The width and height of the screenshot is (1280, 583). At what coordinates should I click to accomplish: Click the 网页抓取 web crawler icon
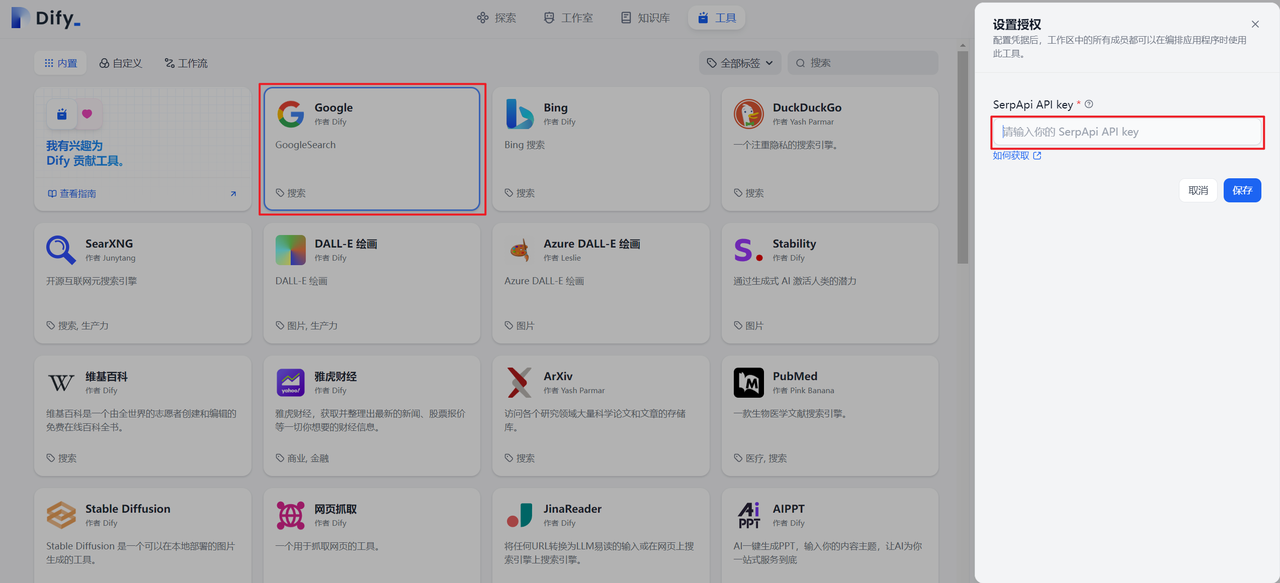pos(291,515)
